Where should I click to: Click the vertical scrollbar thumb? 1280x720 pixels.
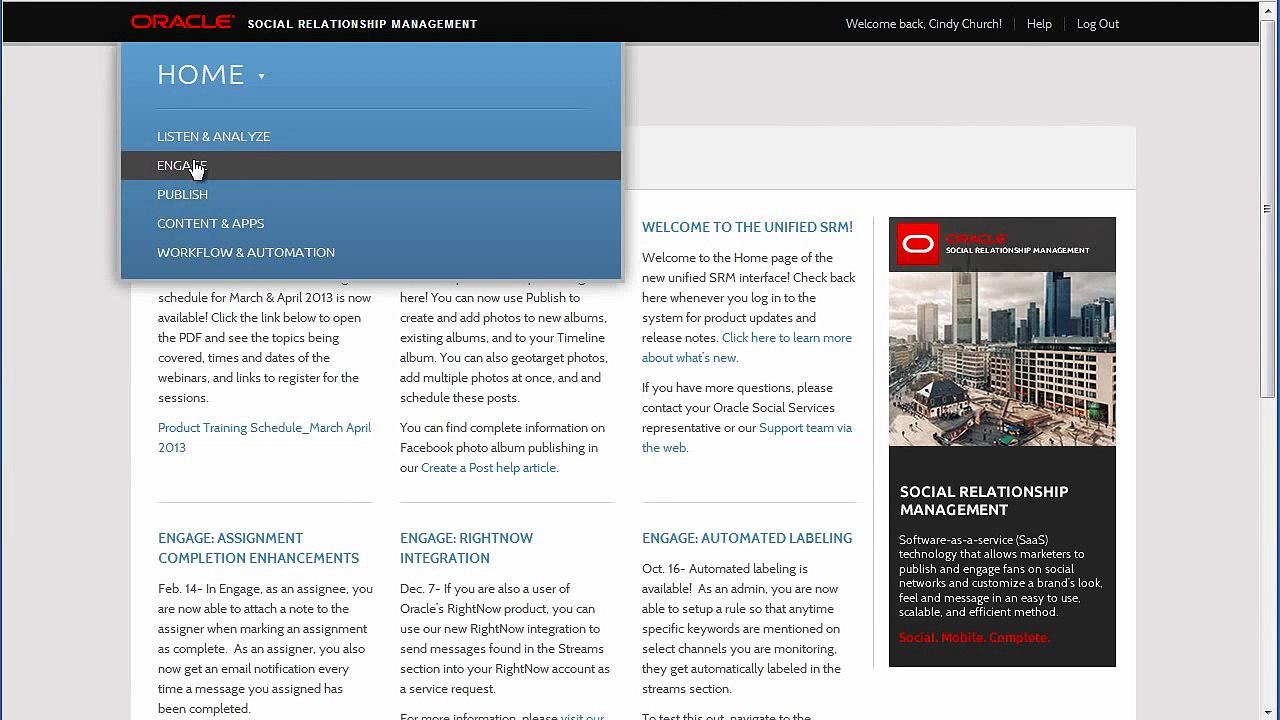1269,210
